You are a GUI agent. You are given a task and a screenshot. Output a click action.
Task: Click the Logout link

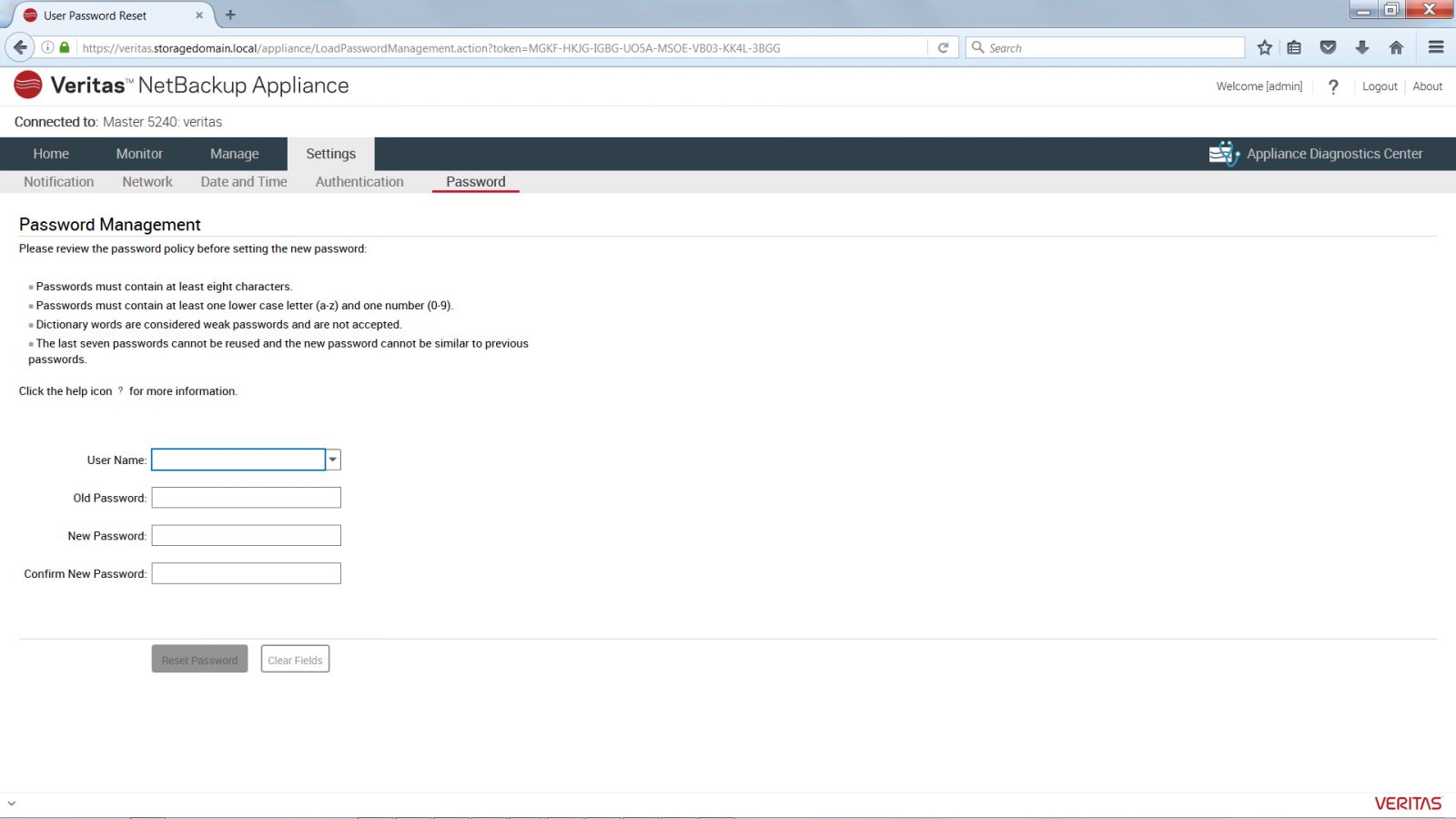pos(1380,86)
